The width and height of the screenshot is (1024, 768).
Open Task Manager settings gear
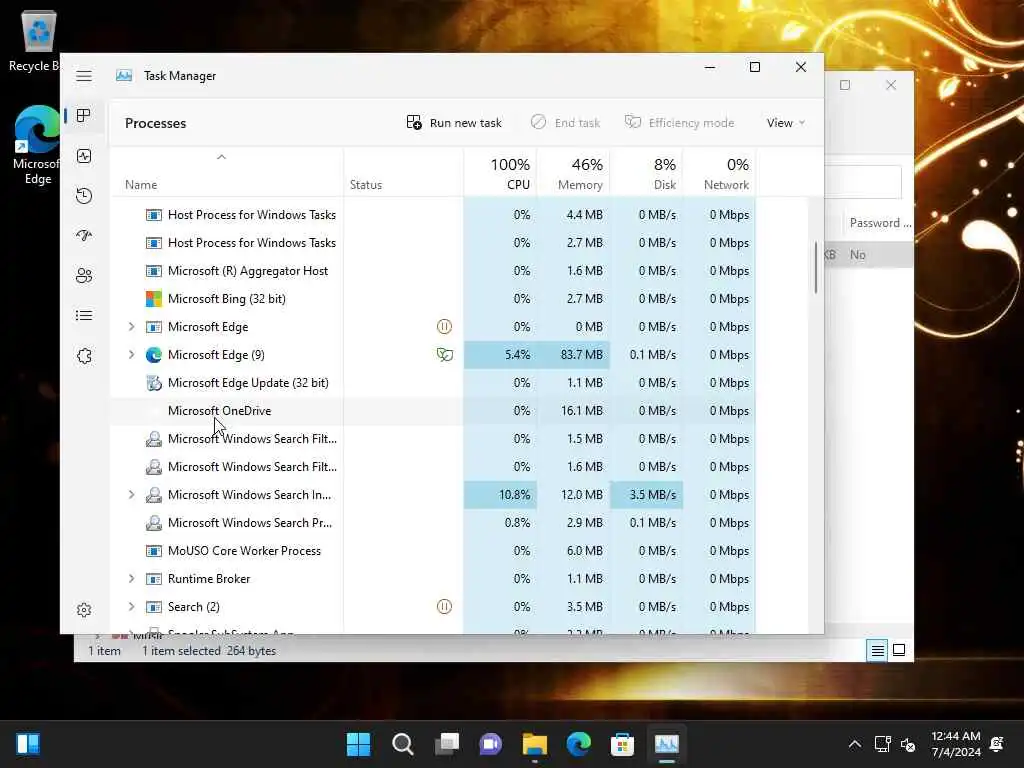[84, 610]
